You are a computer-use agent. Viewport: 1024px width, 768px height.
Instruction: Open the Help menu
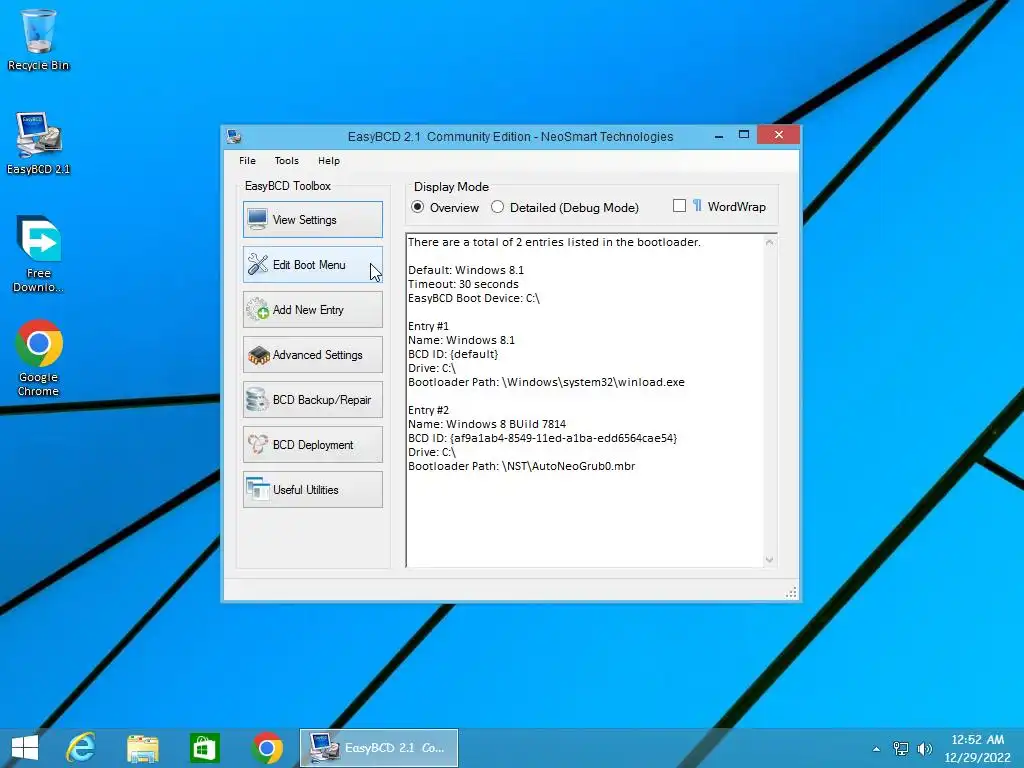point(328,161)
